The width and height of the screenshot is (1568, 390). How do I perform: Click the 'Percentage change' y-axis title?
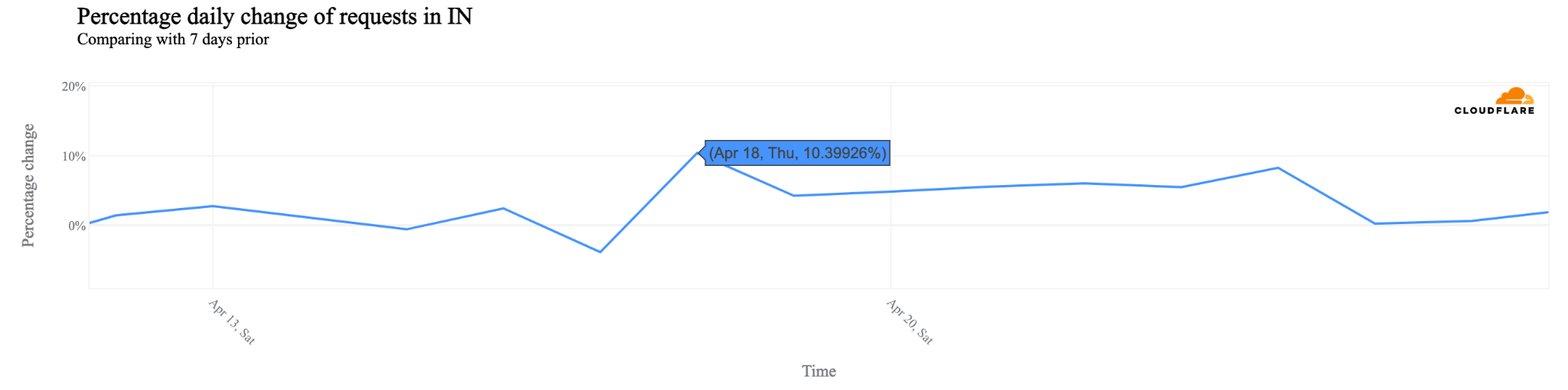pos(28,185)
